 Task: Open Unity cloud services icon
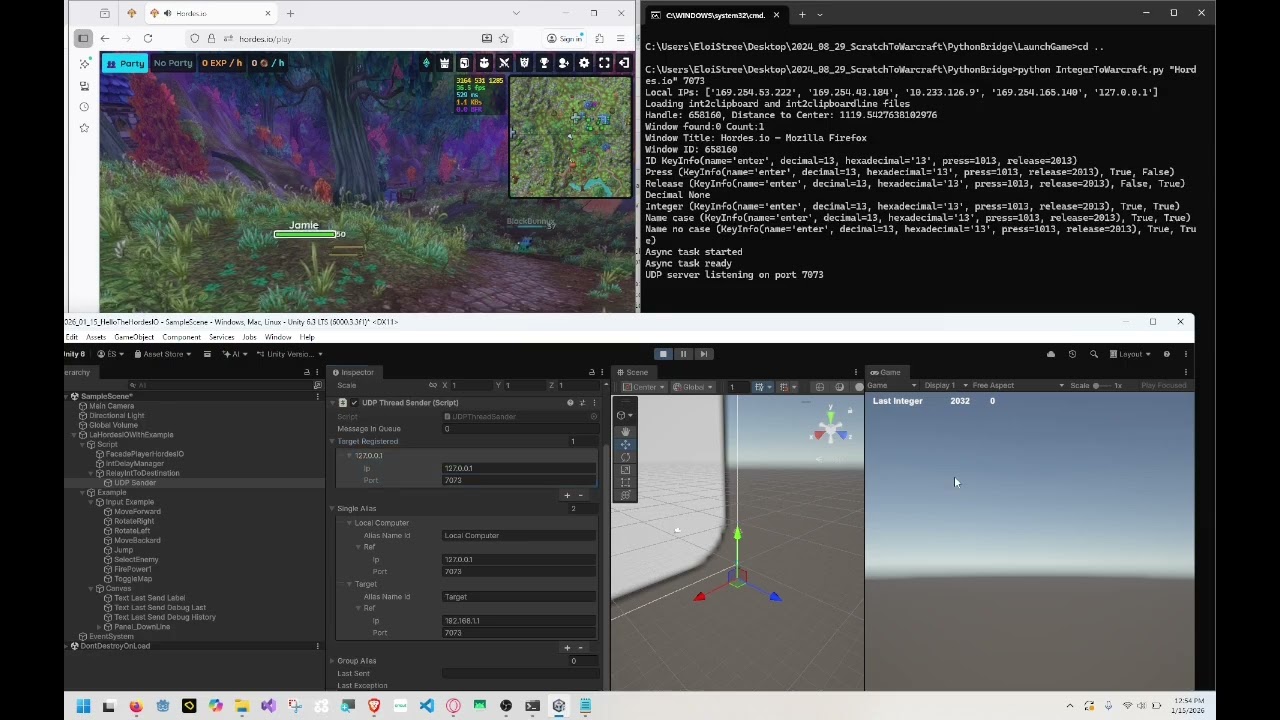click(x=1050, y=354)
